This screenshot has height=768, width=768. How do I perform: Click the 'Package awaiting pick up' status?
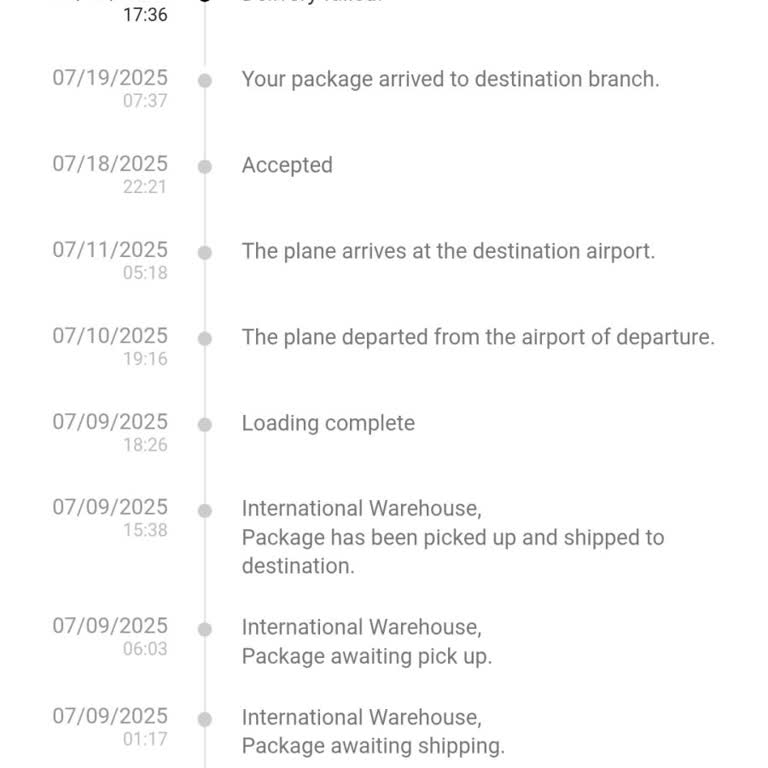(366, 656)
